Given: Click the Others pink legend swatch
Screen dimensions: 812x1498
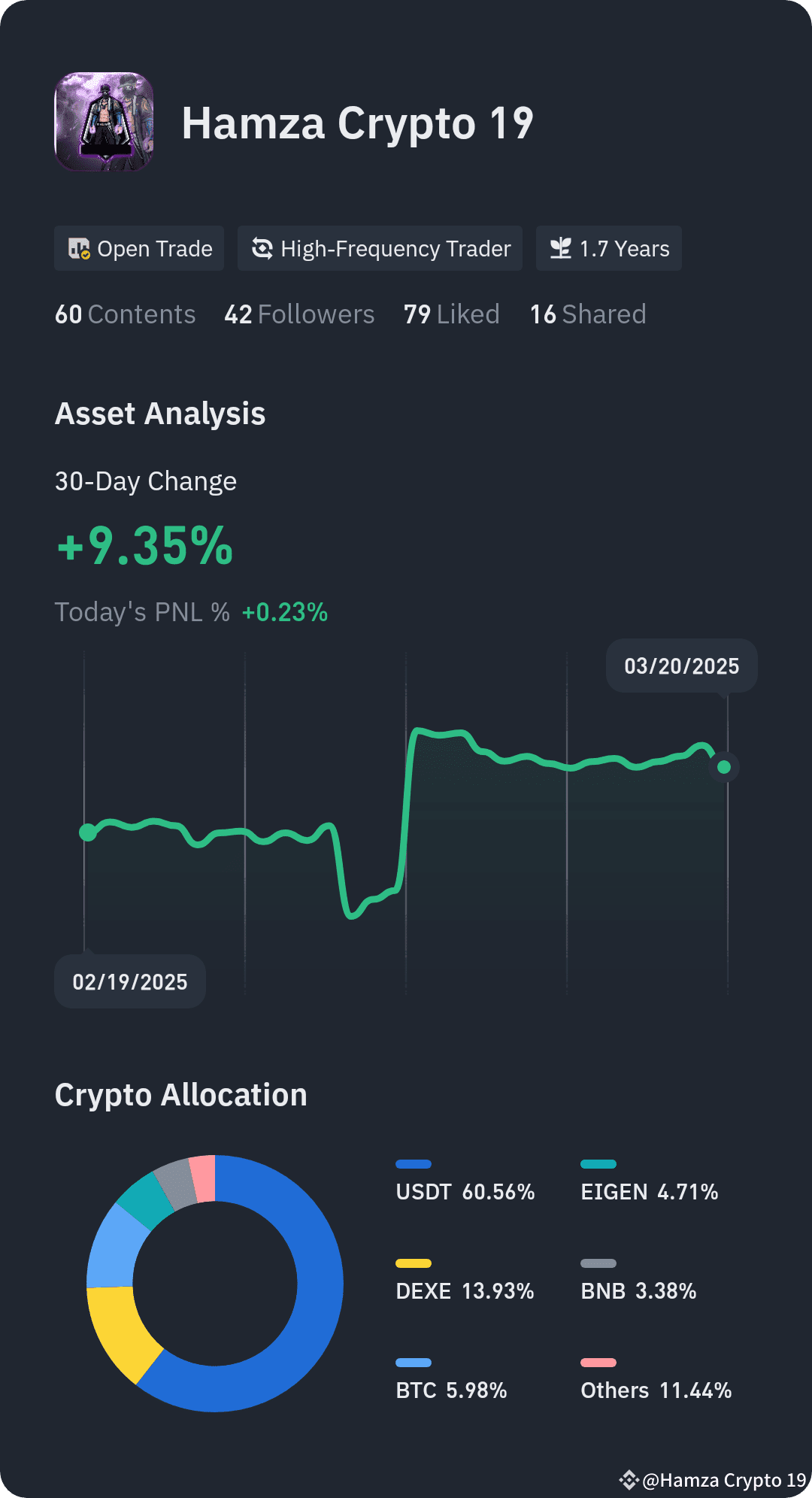Looking at the screenshot, I should (598, 1363).
